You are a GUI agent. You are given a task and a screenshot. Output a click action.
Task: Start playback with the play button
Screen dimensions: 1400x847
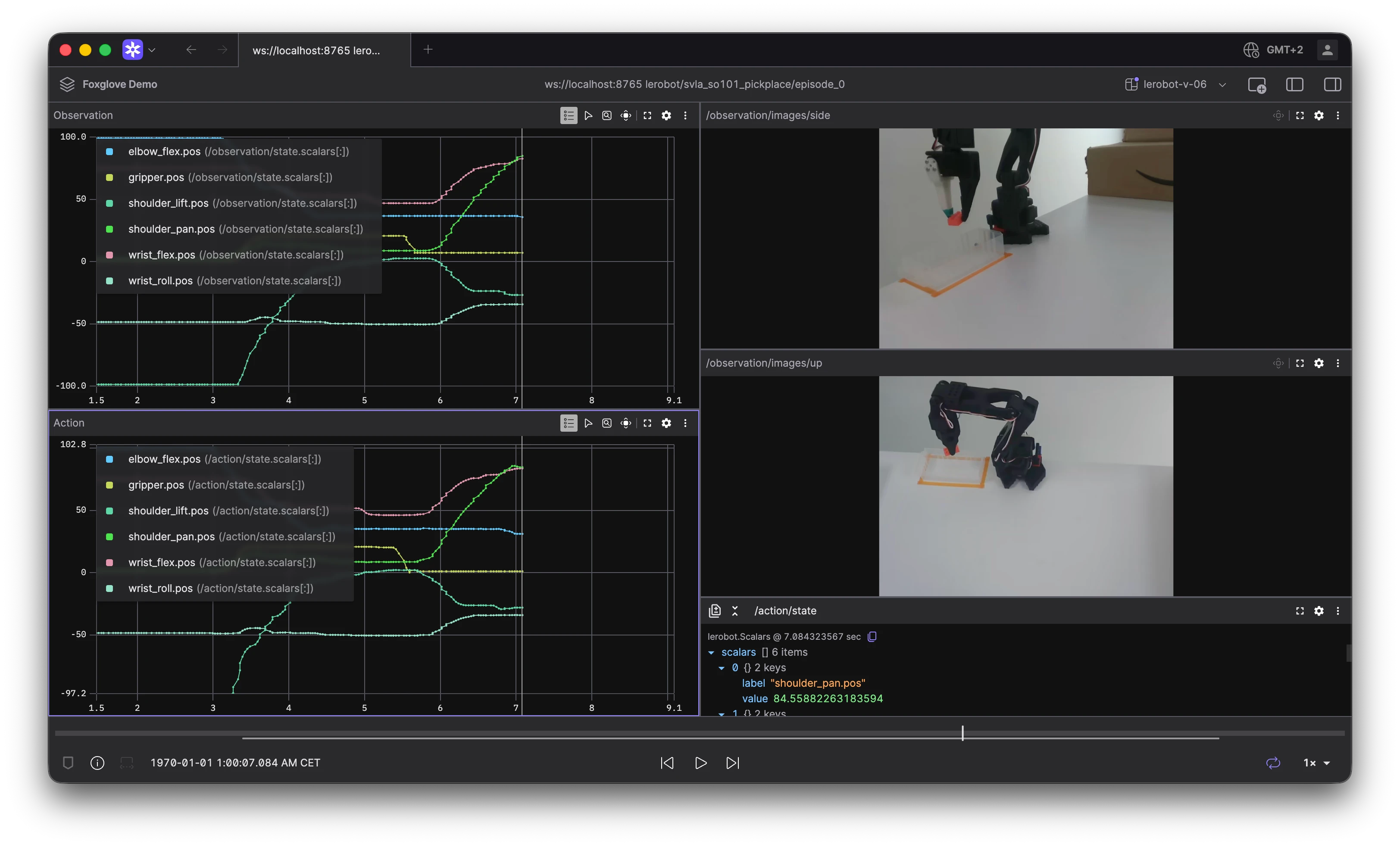point(700,763)
